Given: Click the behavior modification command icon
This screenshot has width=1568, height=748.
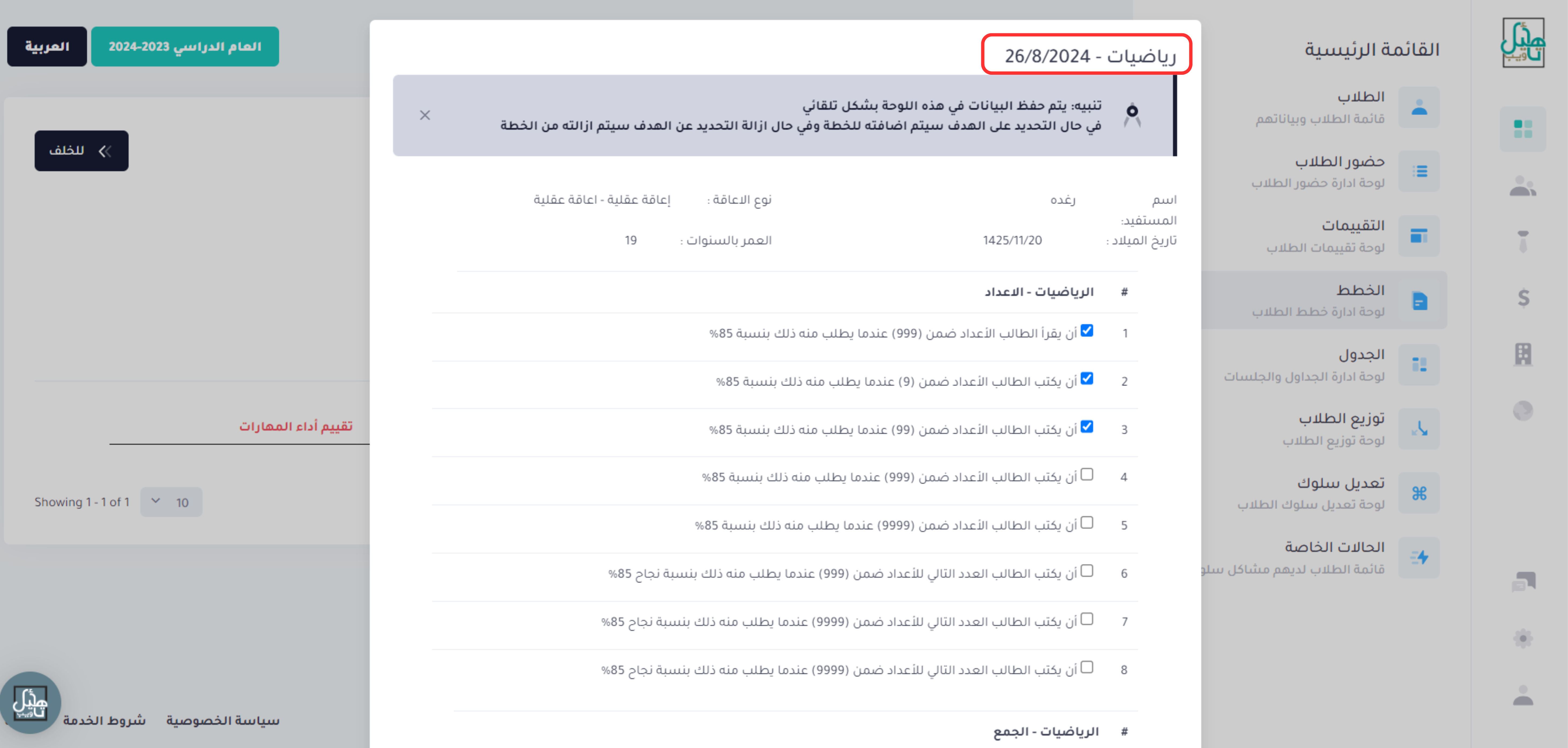Looking at the screenshot, I should click(x=1419, y=493).
